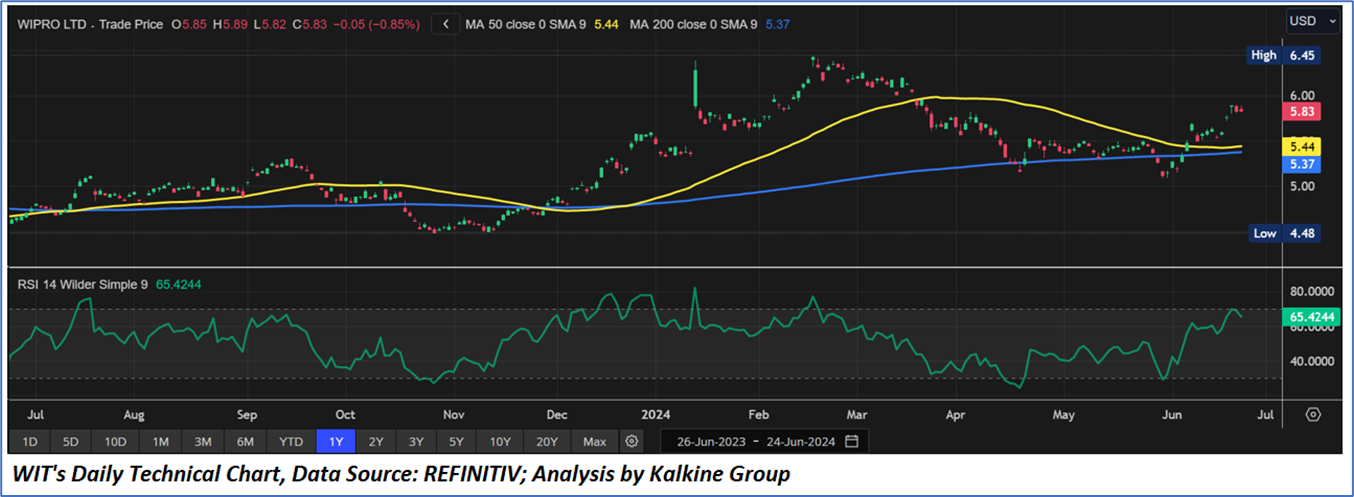Show the Max time range
The width and height of the screenshot is (1354, 497).
point(594,441)
